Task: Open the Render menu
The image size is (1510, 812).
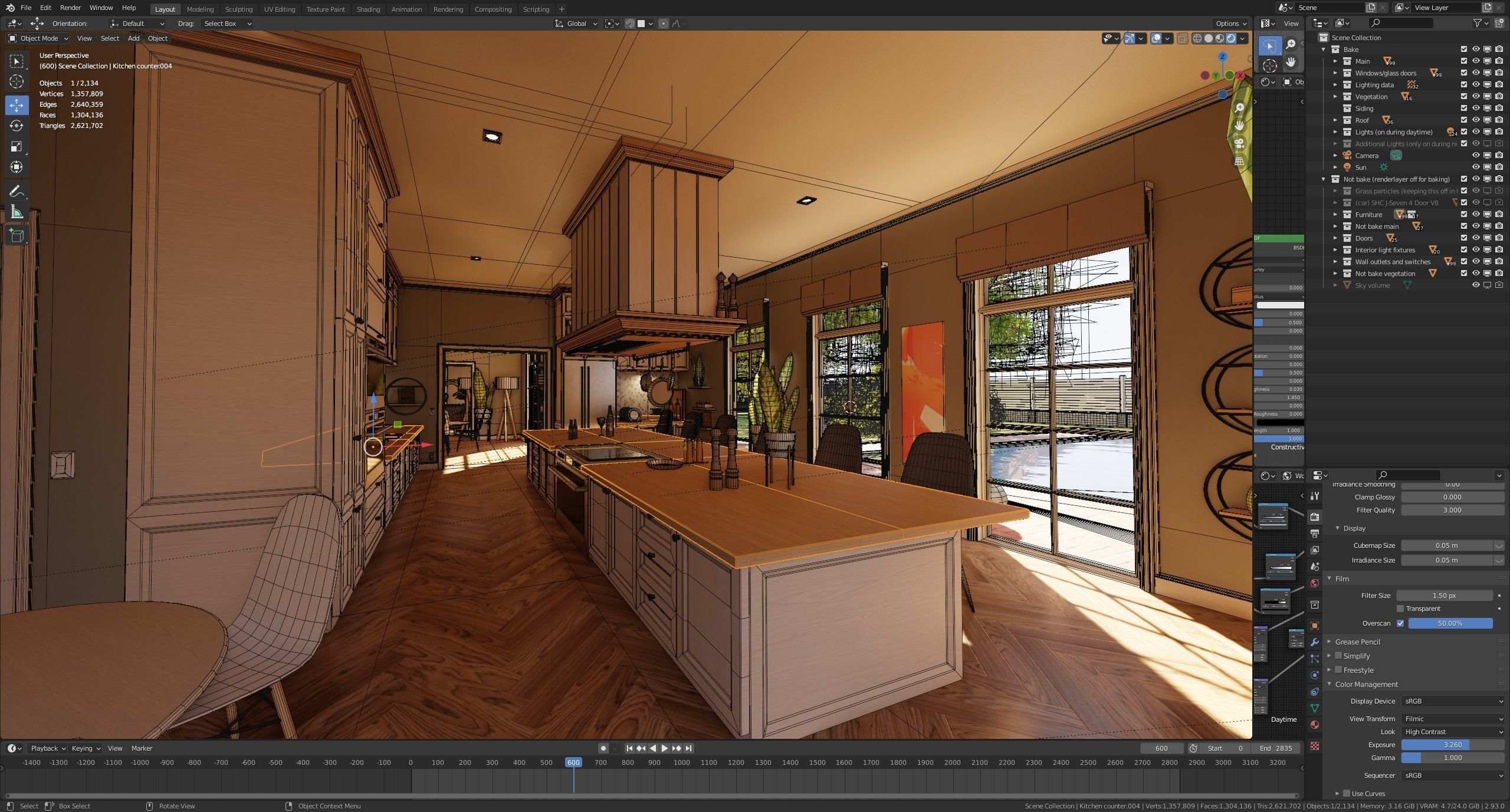Action: 70,8
